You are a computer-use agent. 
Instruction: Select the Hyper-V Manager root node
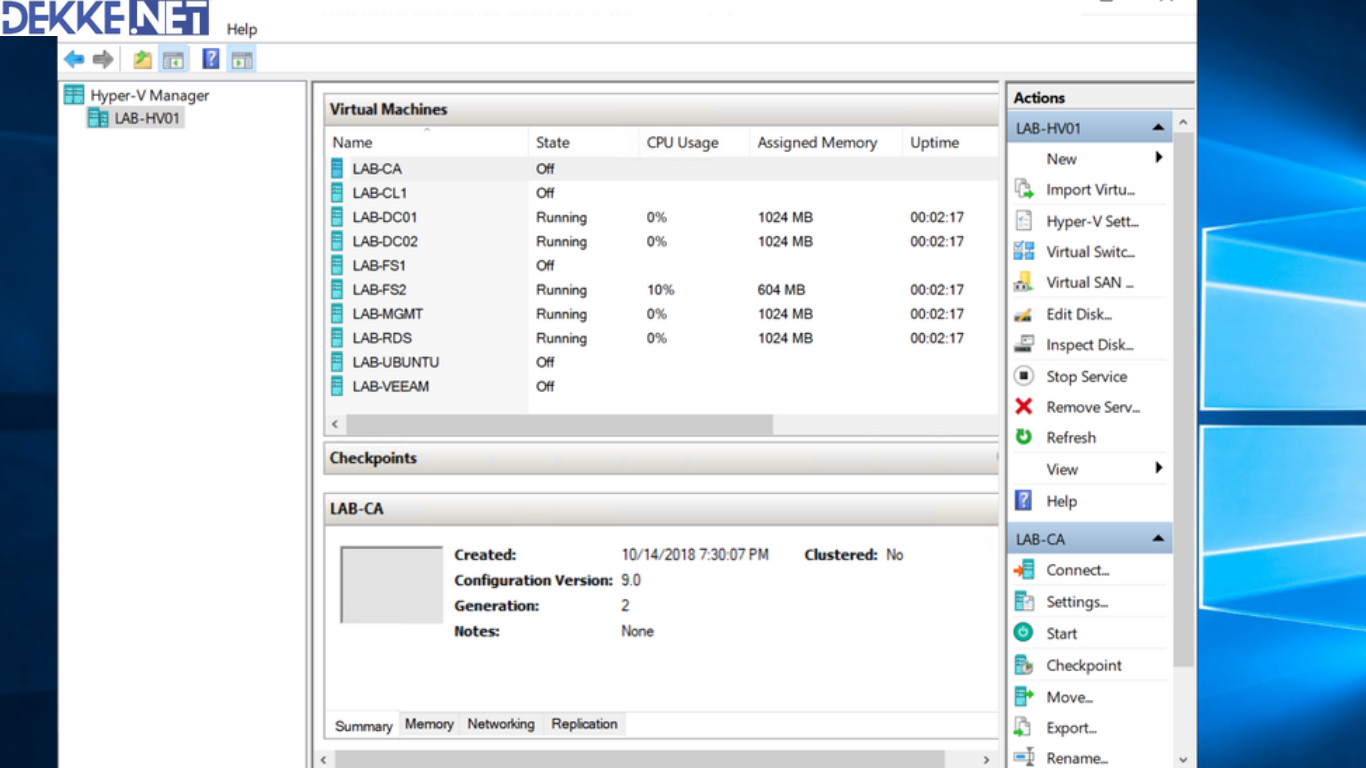click(x=137, y=95)
